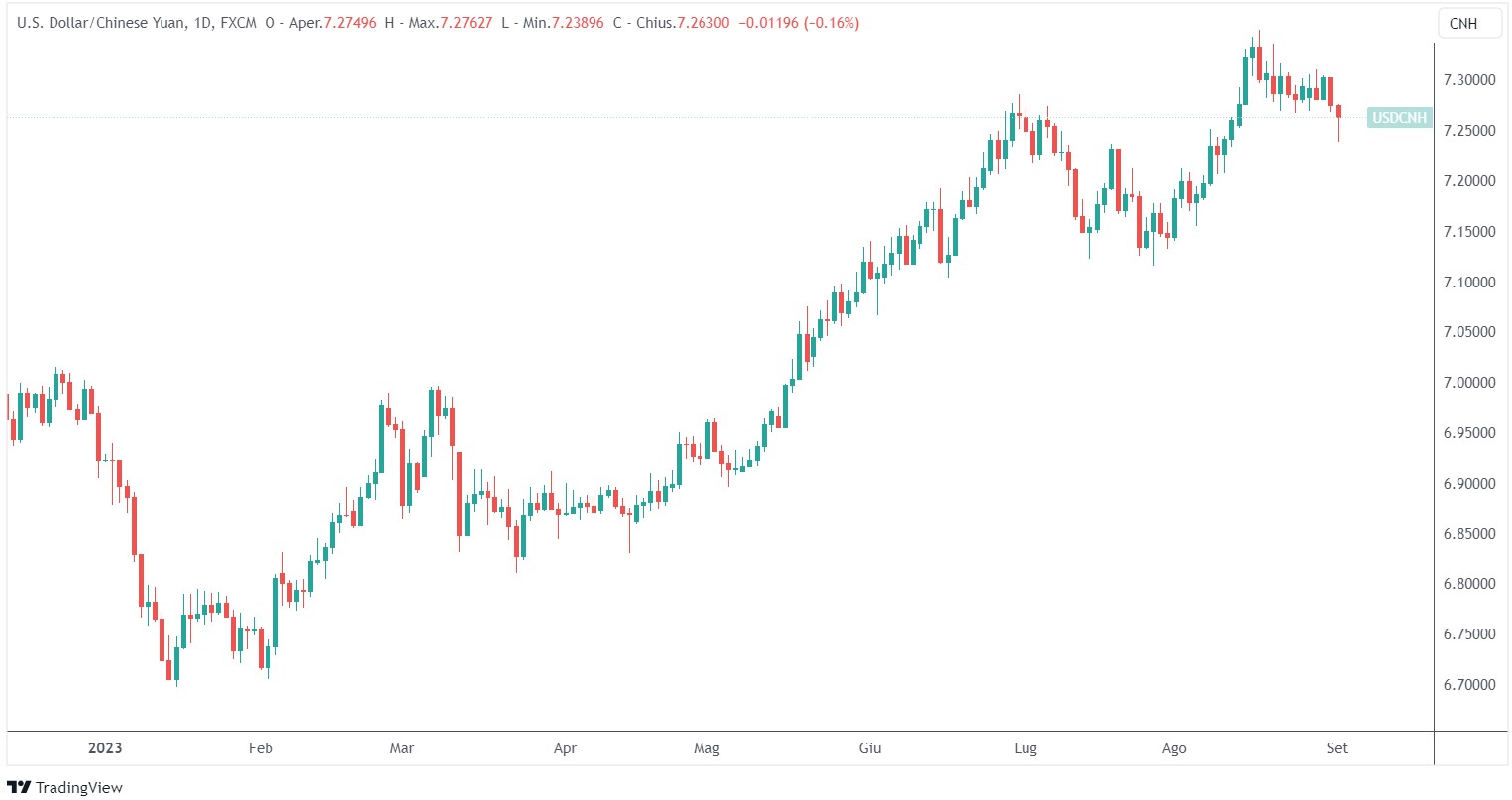
Task: Click the Min low value 7.23896
Action: [576, 22]
